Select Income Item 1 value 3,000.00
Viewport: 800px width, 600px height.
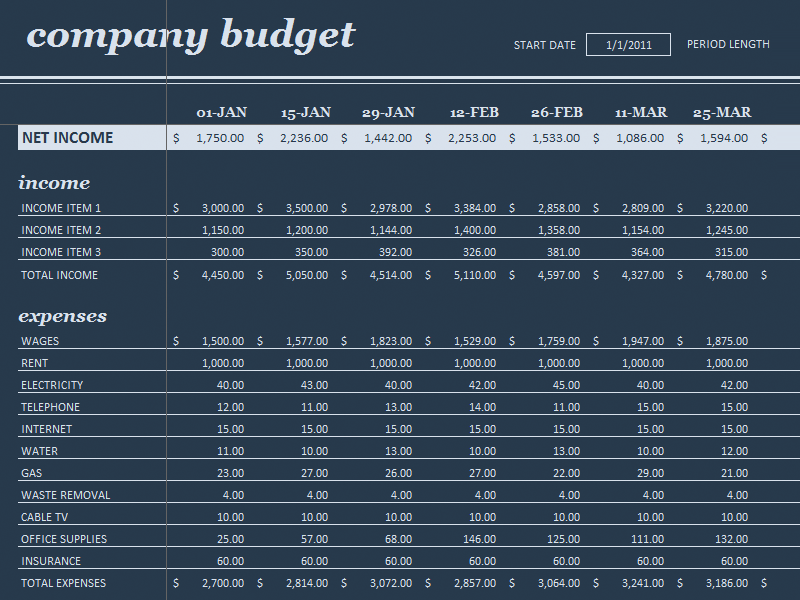pos(223,208)
